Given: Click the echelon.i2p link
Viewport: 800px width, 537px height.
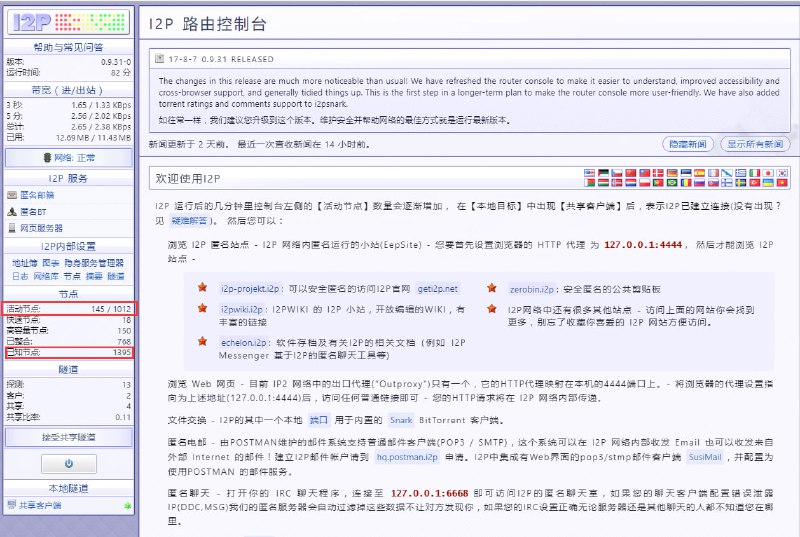Looking at the screenshot, I should 244,342.
